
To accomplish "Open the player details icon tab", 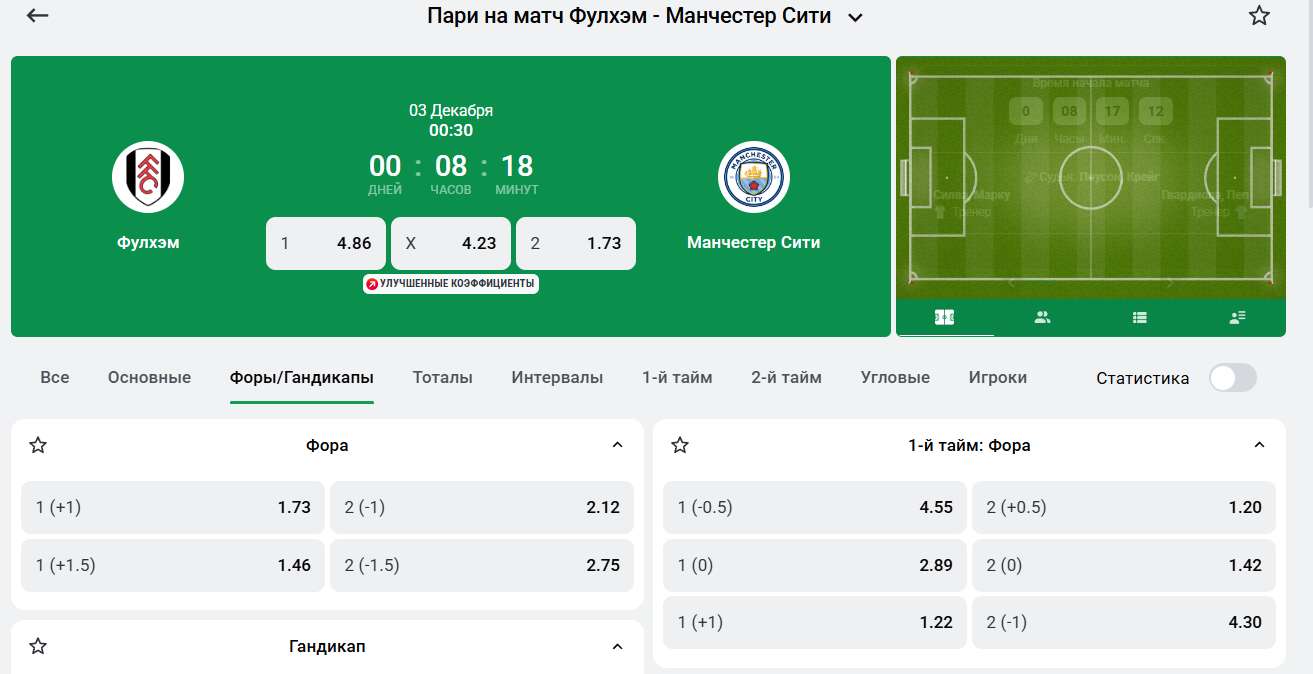I will point(1237,317).
